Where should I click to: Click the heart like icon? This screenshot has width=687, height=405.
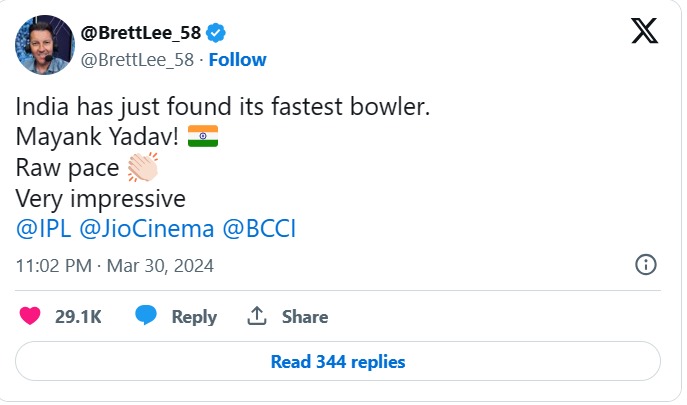[x=30, y=316]
